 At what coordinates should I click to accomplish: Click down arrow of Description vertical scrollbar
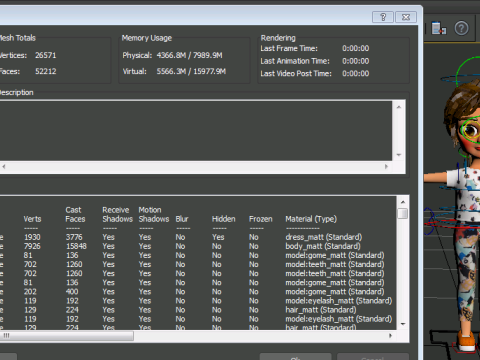pos(399,155)
